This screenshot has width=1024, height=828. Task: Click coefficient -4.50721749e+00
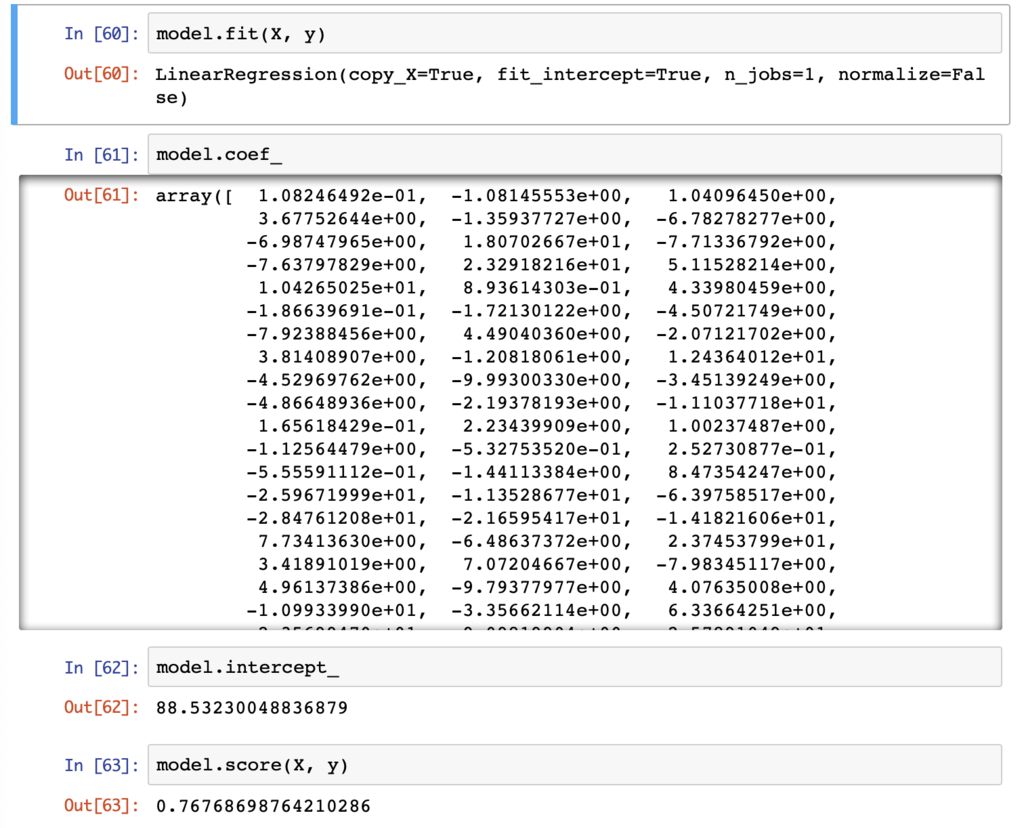tap(741, 311)
